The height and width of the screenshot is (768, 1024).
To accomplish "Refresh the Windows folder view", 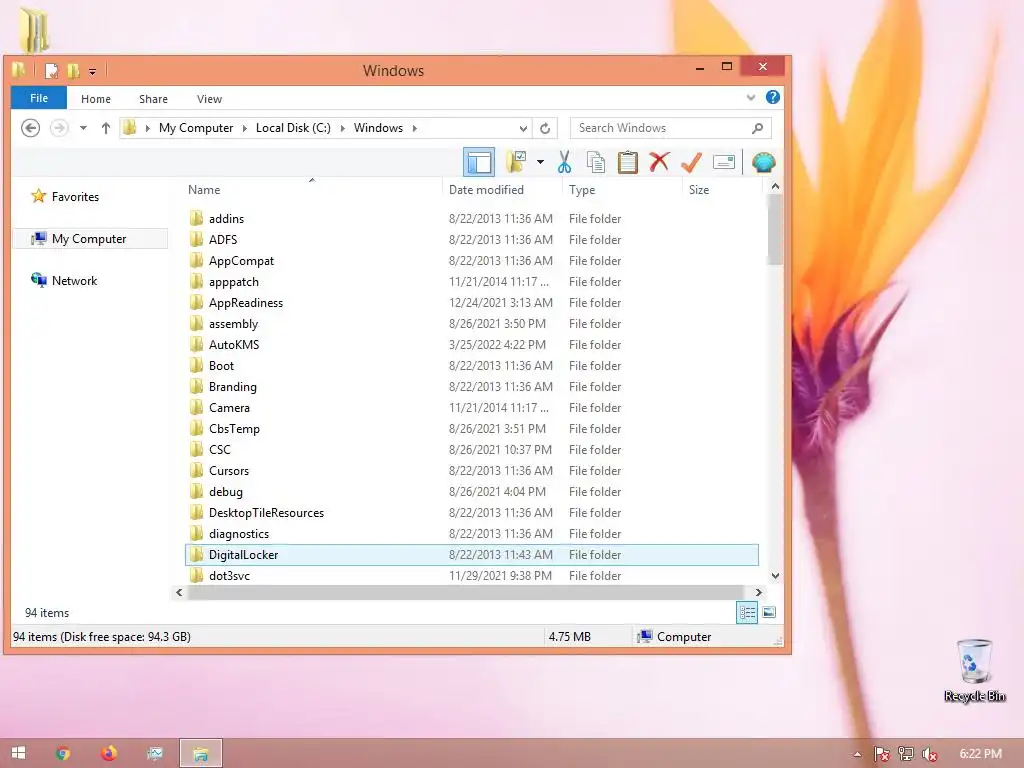I will [x=545, y=128].
